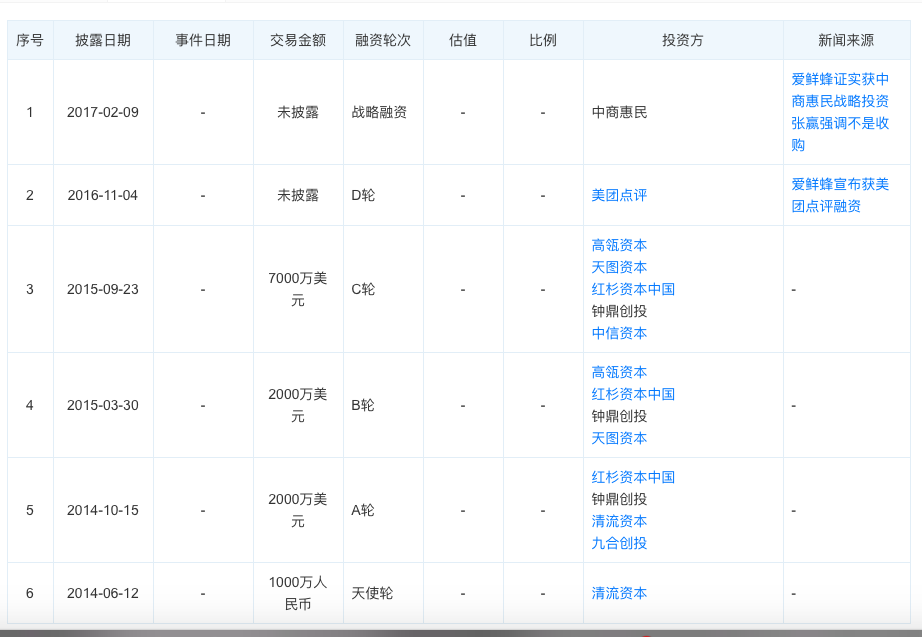
Task: Select 未披露 in the 战略融资 row
Action: pyautogui.click(x=298, y=112)
